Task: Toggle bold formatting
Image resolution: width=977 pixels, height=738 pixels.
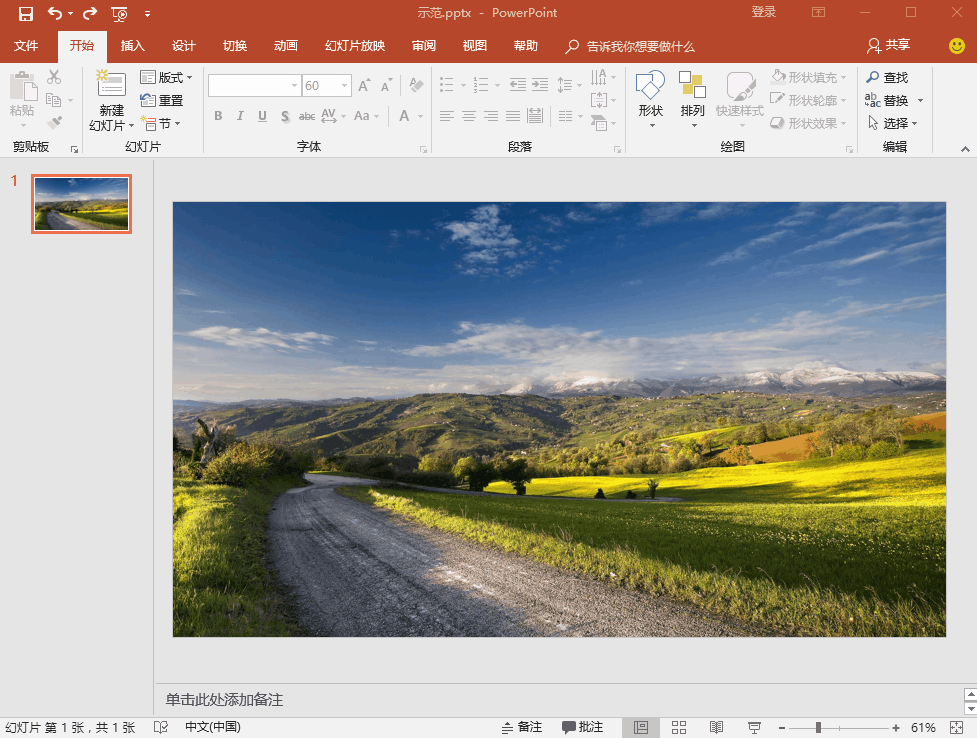Action: 217,116
